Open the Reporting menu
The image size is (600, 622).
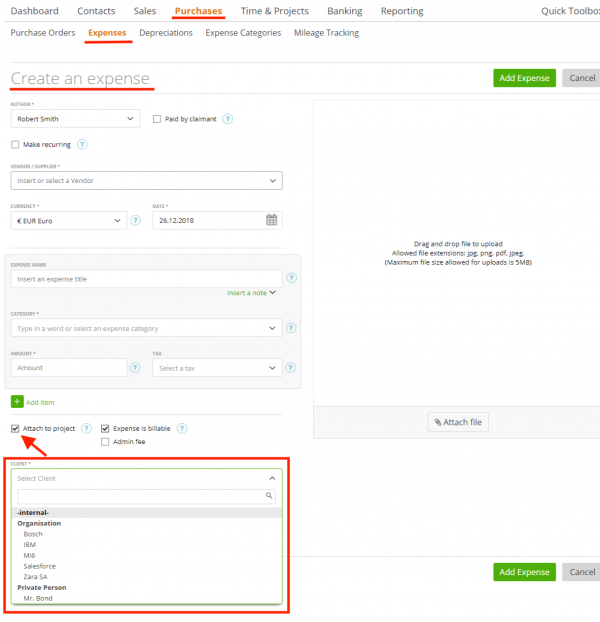(402, 11)
